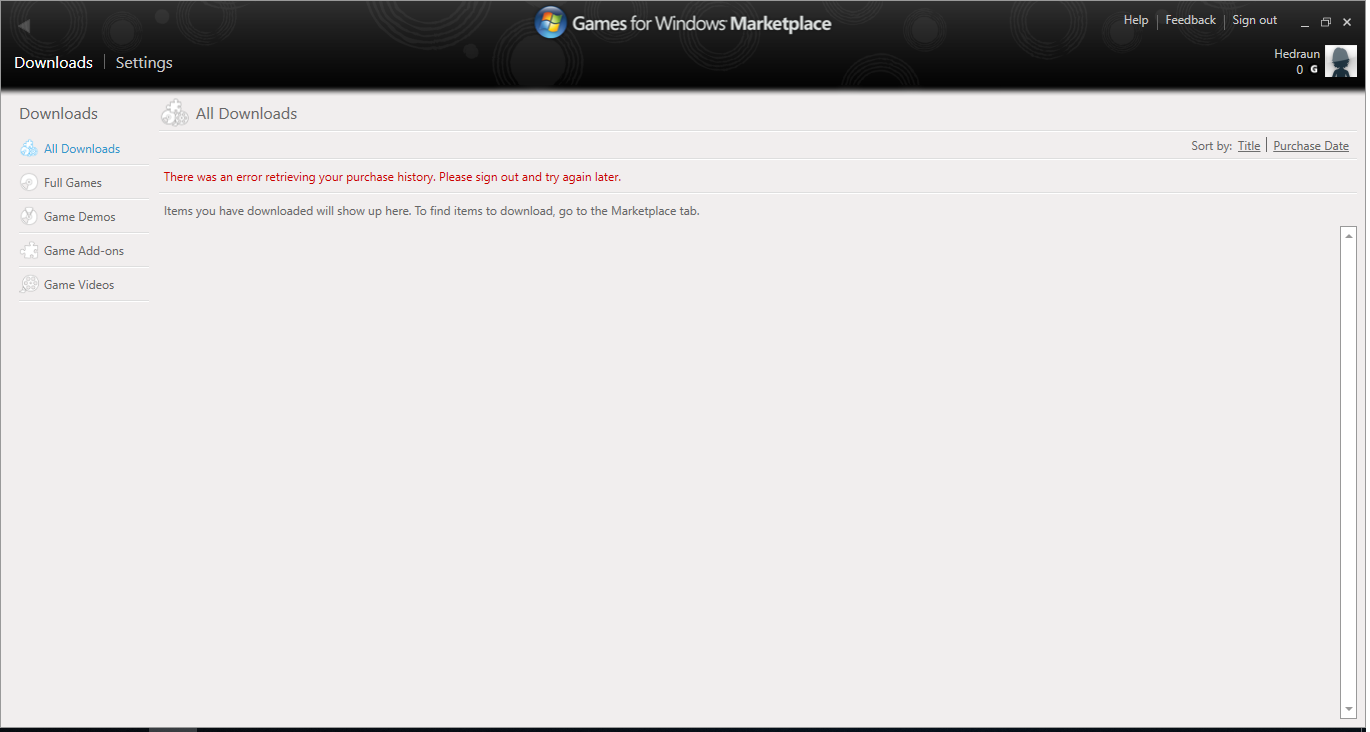
Task: Switch to the Downloads tab
Action: coord(53,63)
